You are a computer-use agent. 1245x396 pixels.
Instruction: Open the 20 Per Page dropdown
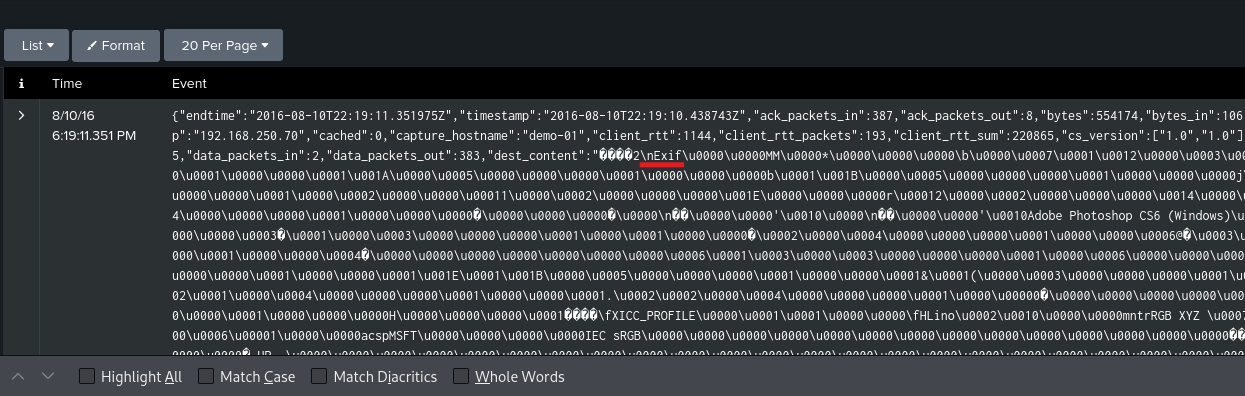point(224,45)
